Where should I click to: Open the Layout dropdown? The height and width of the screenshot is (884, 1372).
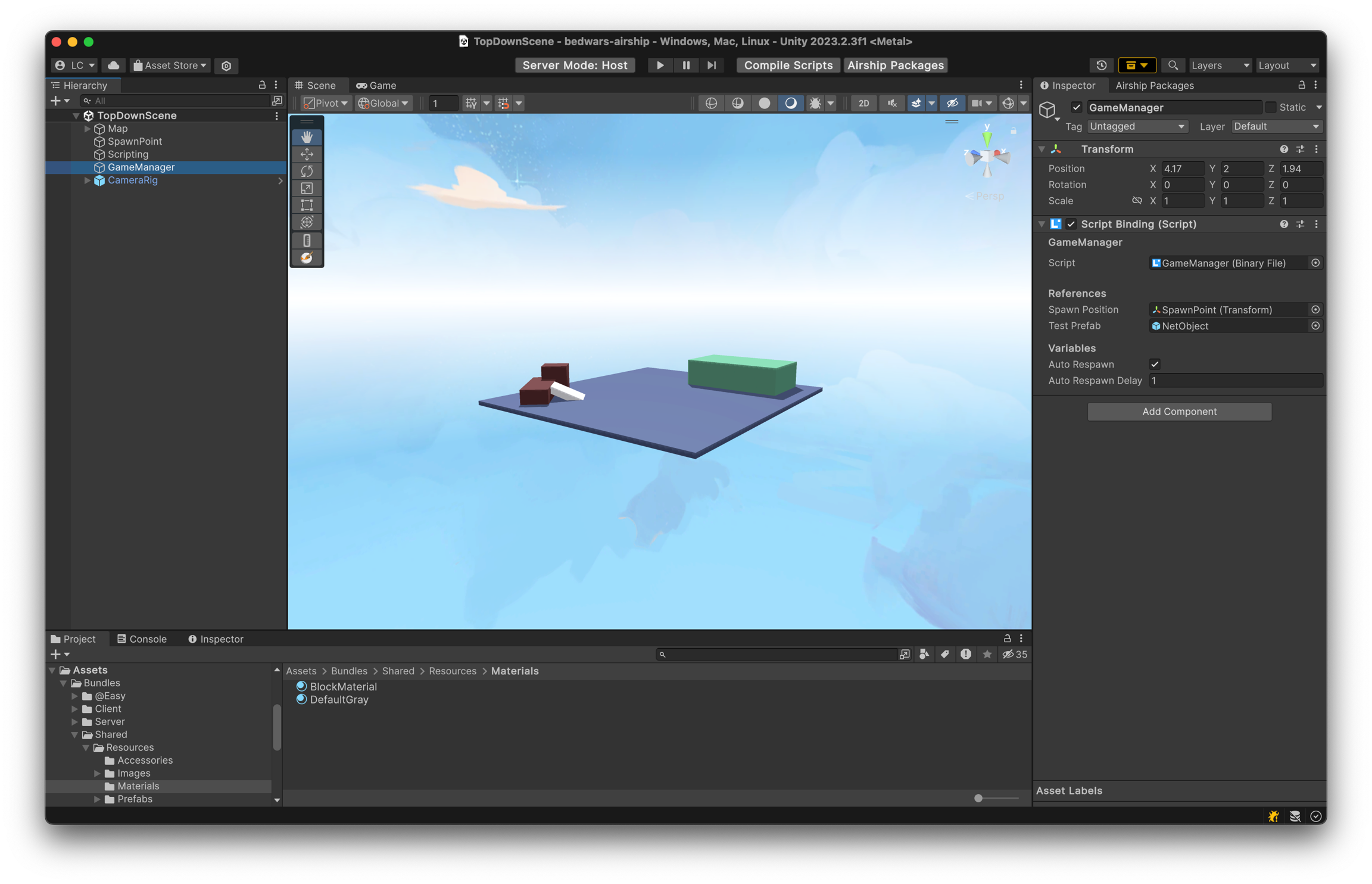point(1287,65)
